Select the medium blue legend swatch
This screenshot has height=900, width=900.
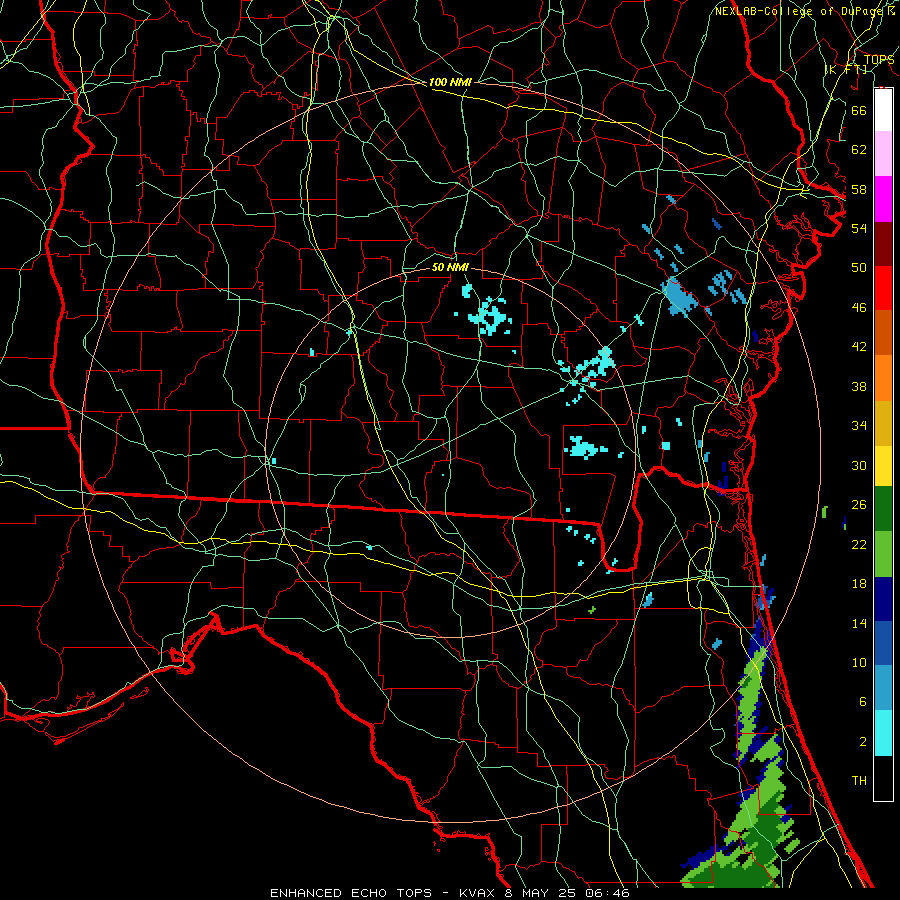[883, 643]
